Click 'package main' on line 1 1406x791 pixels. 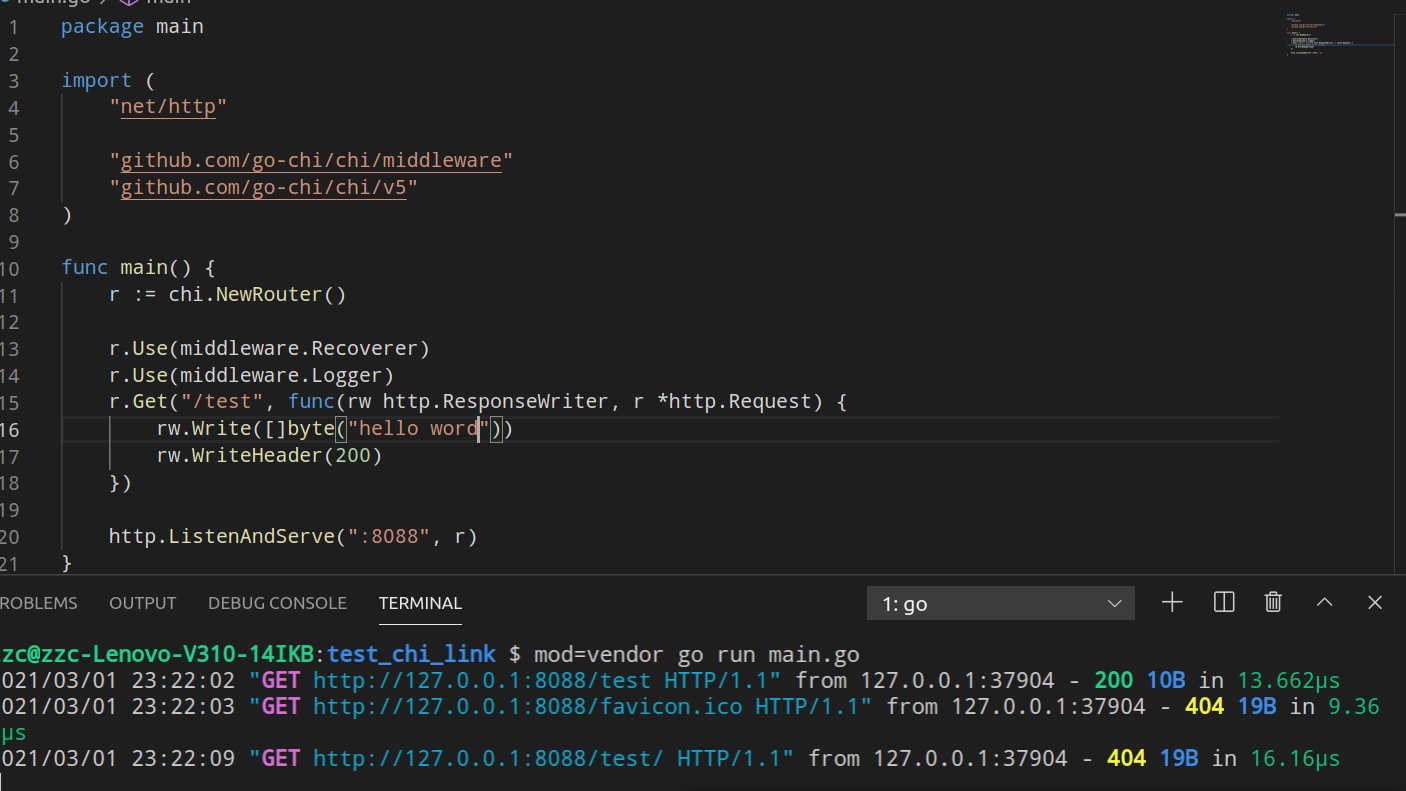click(132, 26)
